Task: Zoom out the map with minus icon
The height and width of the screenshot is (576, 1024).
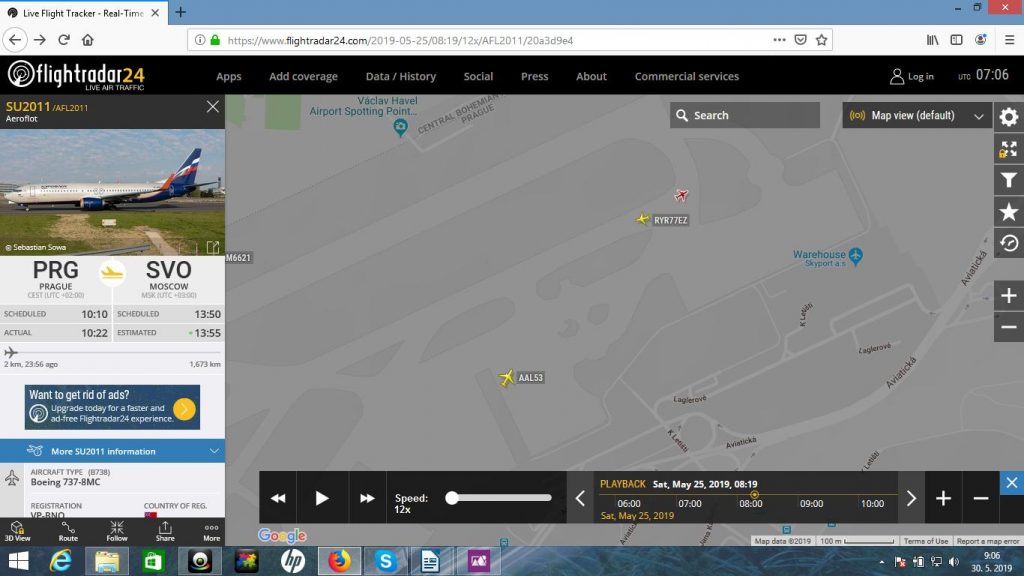Action: click(x=1008, y=327)
